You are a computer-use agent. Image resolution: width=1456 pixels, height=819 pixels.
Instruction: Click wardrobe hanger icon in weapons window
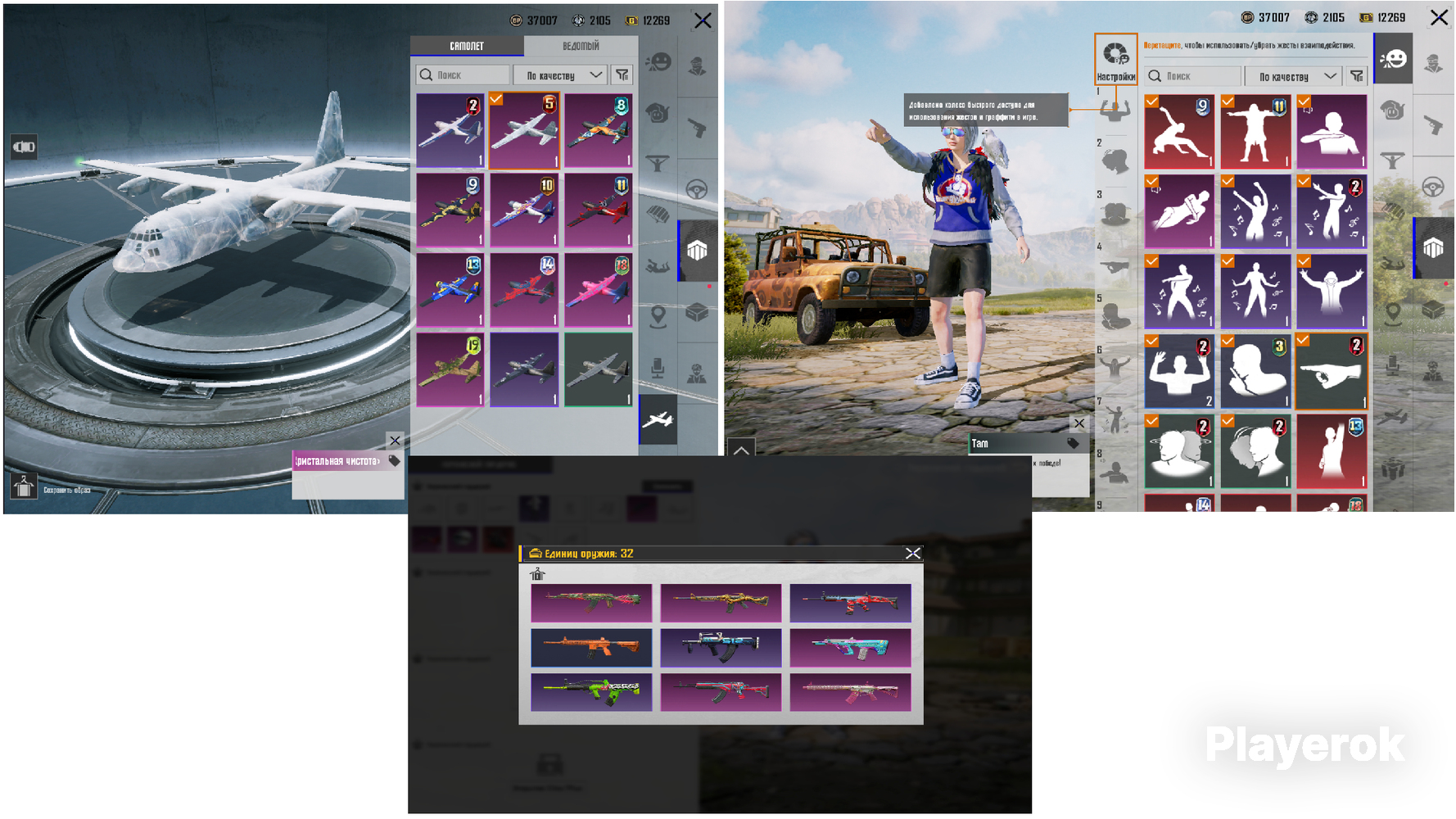tap(537, 574)
